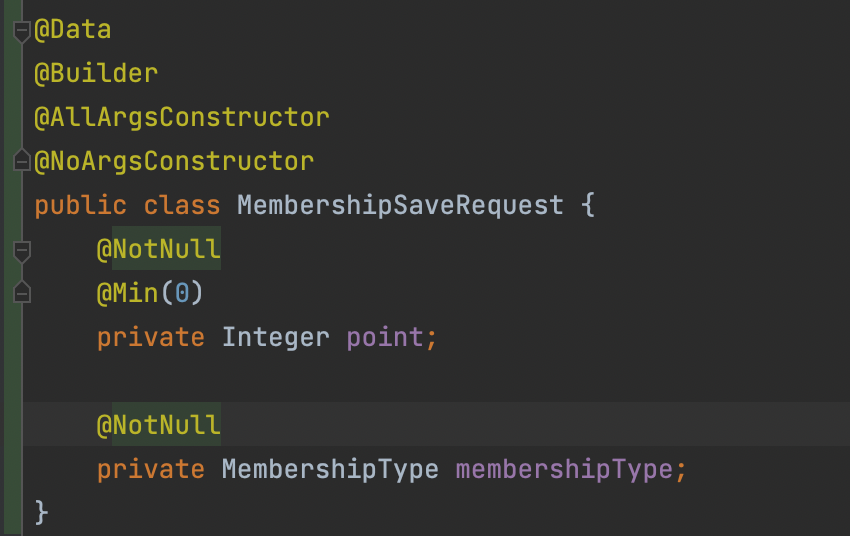Click the green change marker in gutter
Viewport: 850px width, 536px height.
click(13, 268)
